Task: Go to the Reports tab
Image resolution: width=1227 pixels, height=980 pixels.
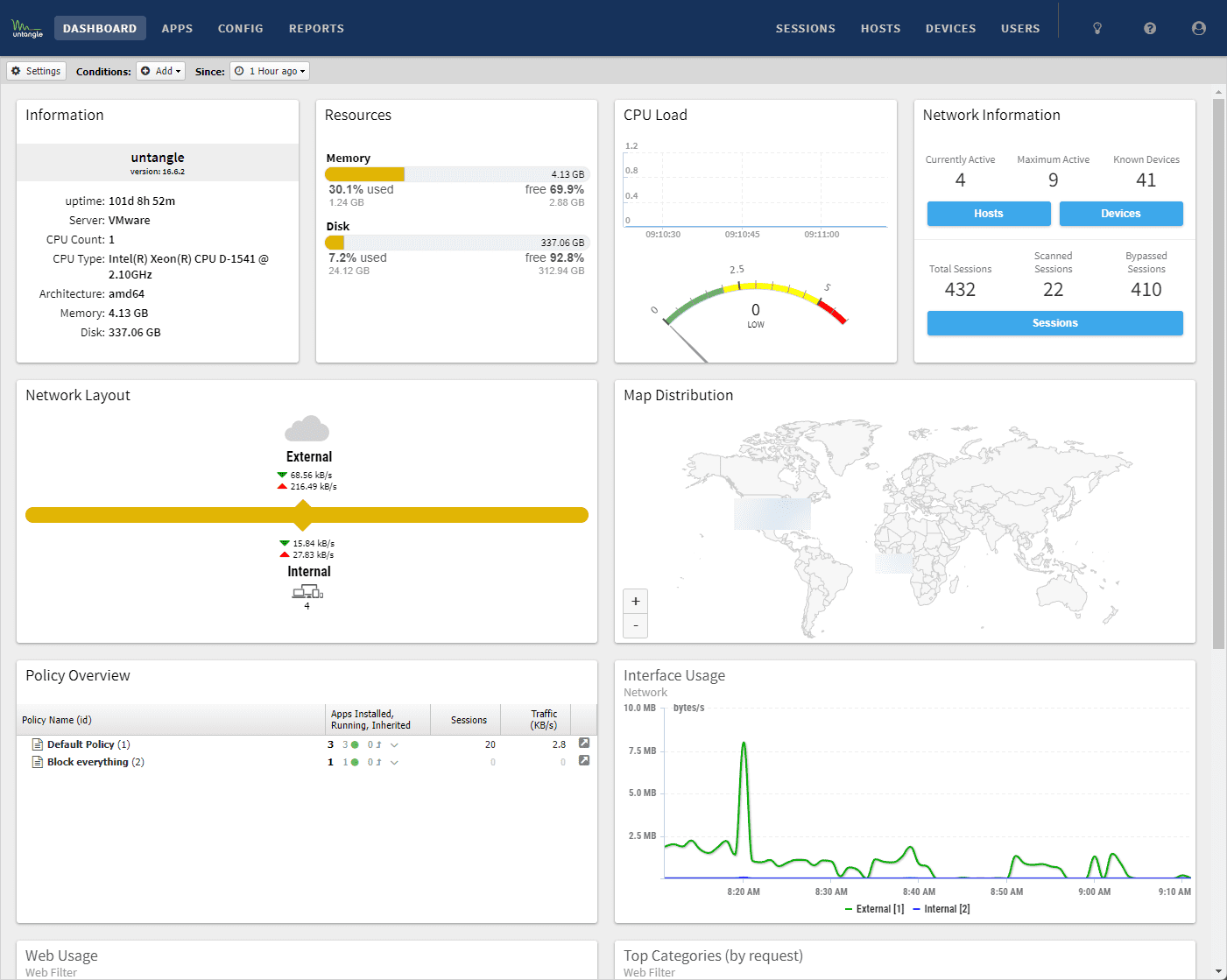Action: coord(316,29)
